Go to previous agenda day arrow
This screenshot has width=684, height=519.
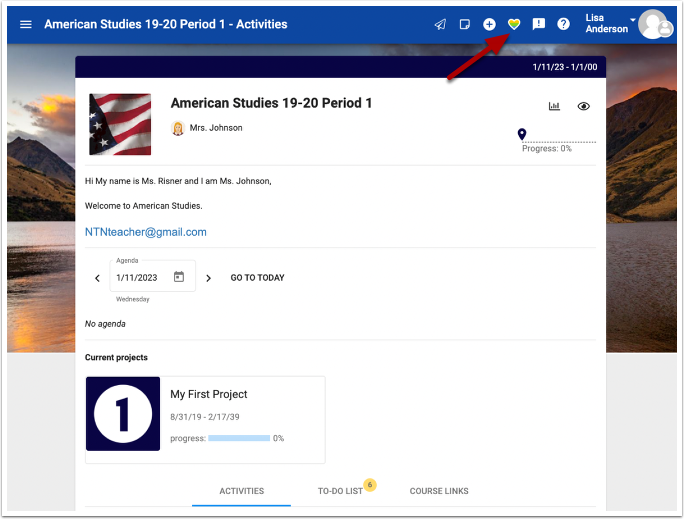[x=97, y=278]
